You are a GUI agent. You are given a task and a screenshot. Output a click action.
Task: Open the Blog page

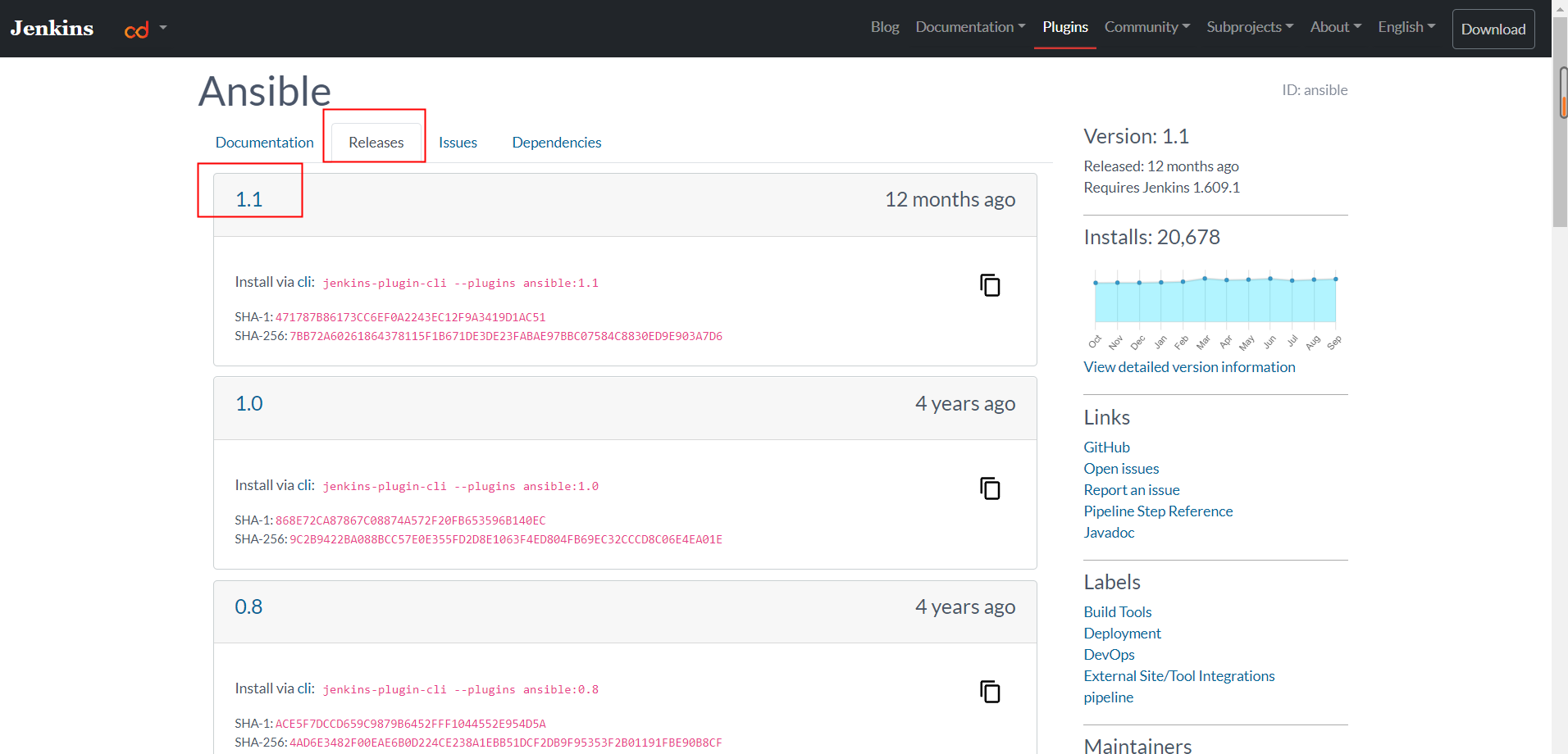[x=885, y=27]
